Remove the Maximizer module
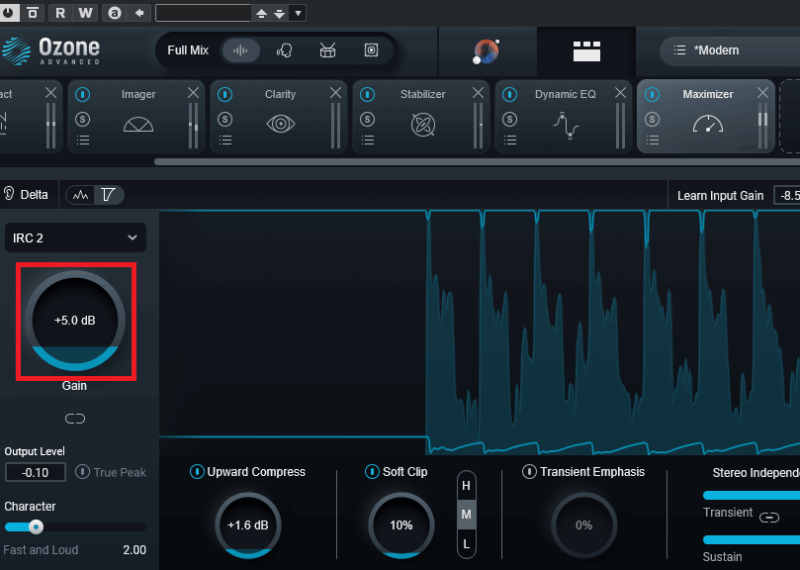The width and height of the screenshot is (800, 570). (763, 93)
